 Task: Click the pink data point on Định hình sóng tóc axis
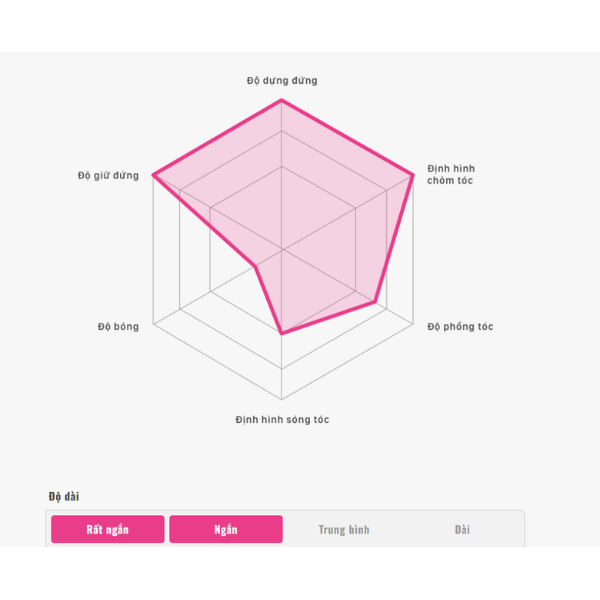(x=282, y=333)
